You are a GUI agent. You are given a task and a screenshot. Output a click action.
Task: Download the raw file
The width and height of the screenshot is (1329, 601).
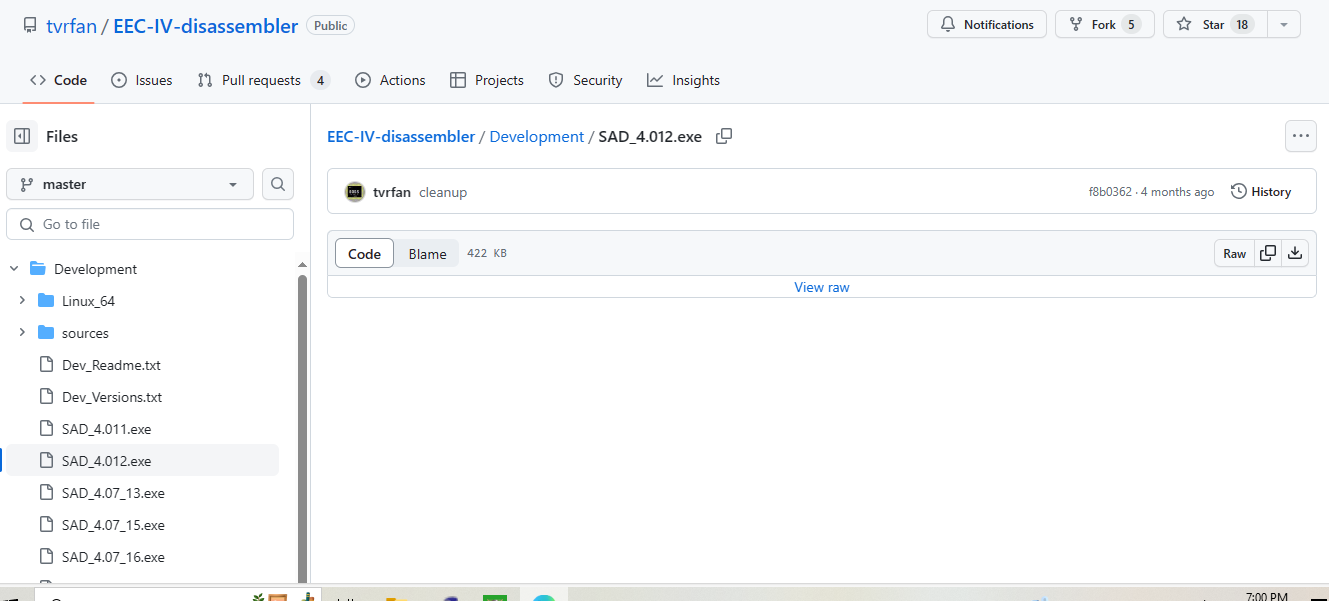click(1295, 253)
